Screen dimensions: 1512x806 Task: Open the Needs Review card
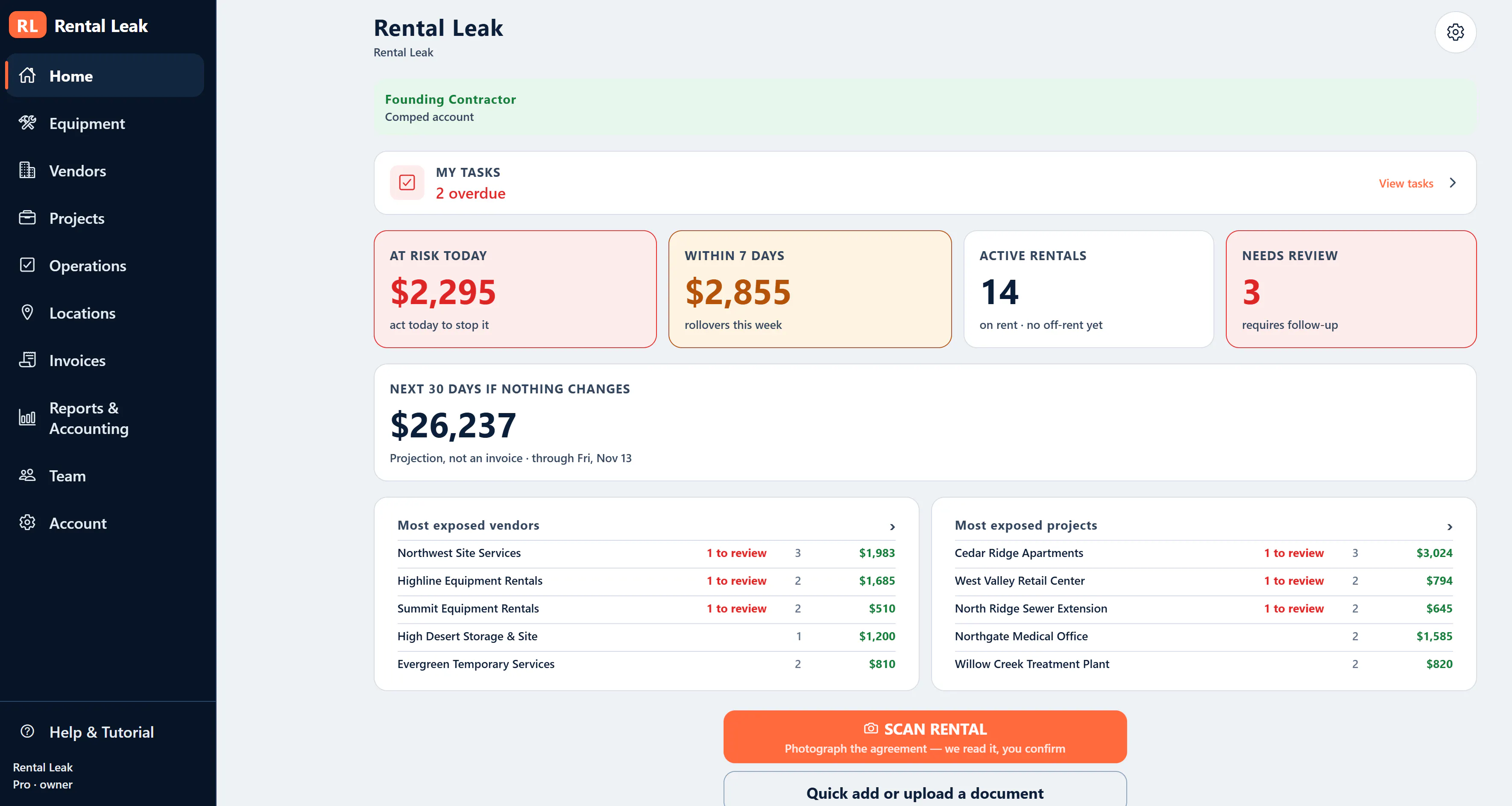coord(1351,289)
